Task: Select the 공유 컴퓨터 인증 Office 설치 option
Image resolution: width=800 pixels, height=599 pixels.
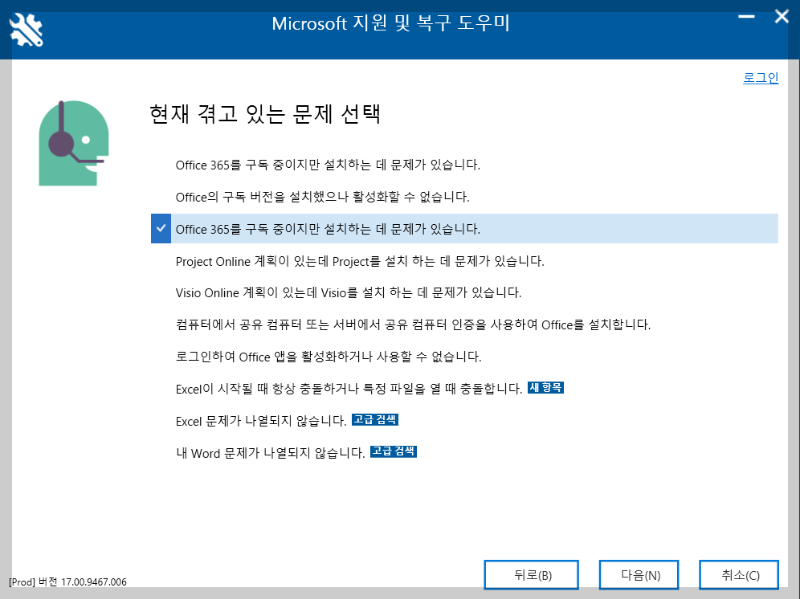Action: [413, 325]
